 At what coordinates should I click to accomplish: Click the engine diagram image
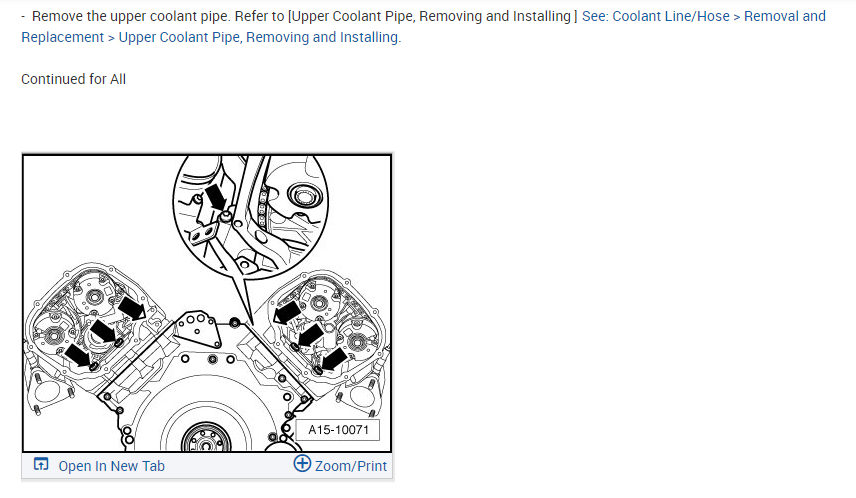(x=207, y=303)
